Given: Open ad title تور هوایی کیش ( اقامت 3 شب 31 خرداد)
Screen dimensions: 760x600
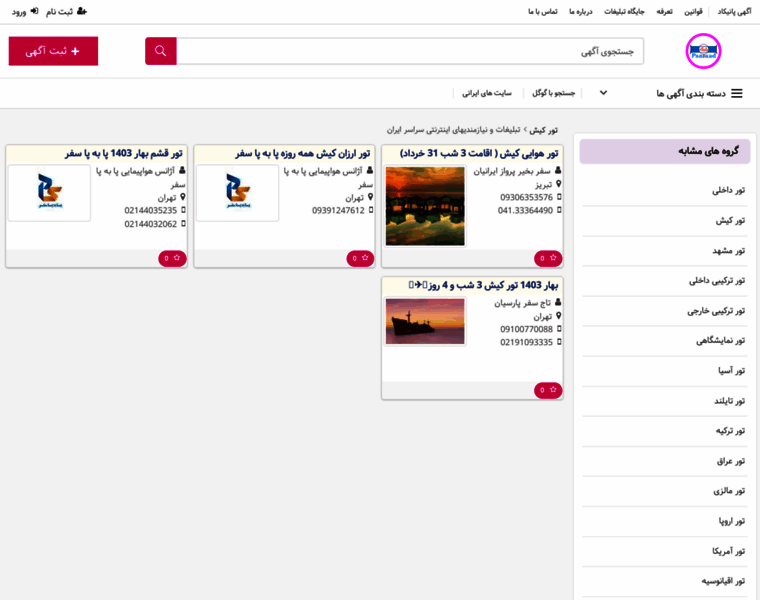Looking at the screenshot, I should [479, 154].
